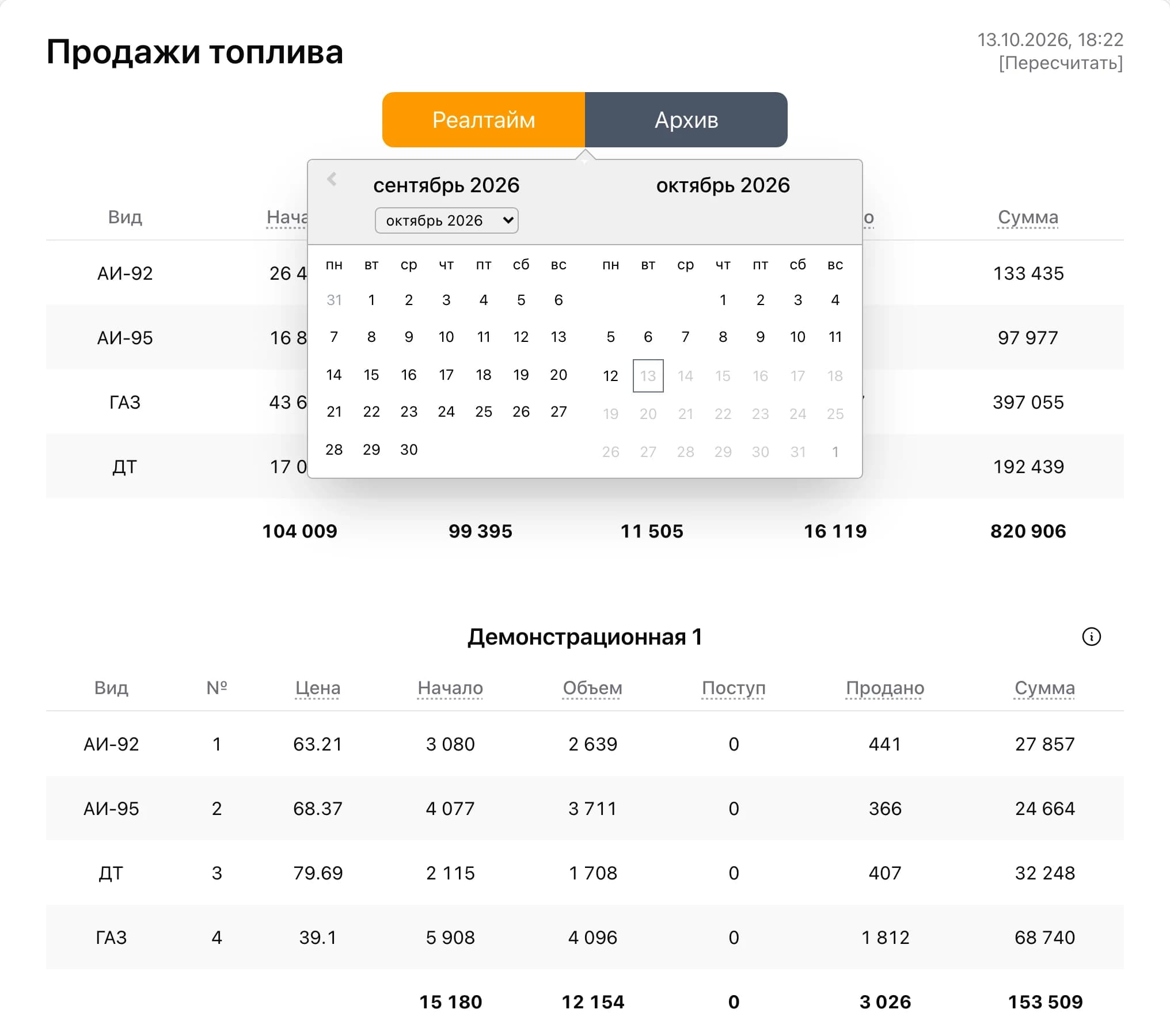Click the Поступ column header
1170x1036 pixels.
(734, 688)
